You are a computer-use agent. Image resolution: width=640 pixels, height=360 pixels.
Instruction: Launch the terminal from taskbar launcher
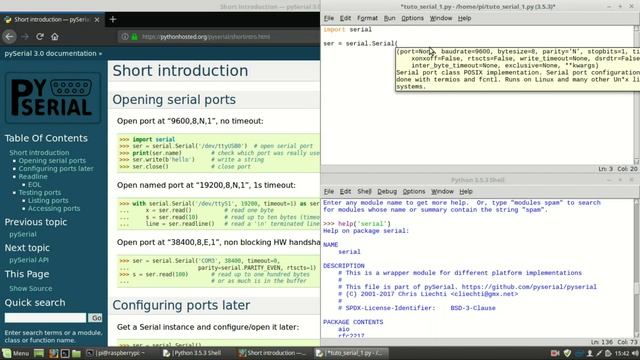coord(65,353)
